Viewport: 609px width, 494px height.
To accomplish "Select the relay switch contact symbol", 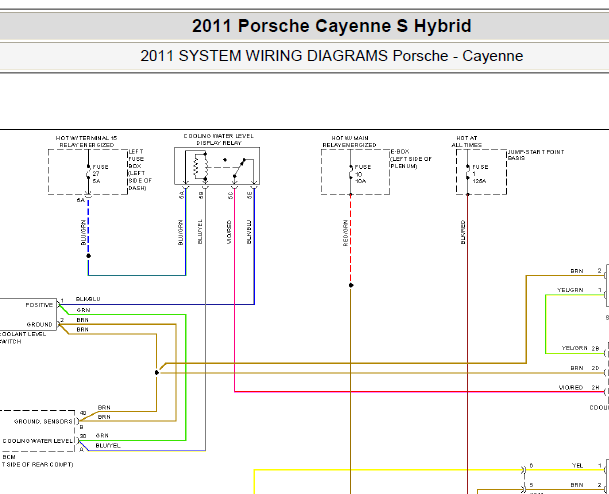I will (x=239, y=168).
